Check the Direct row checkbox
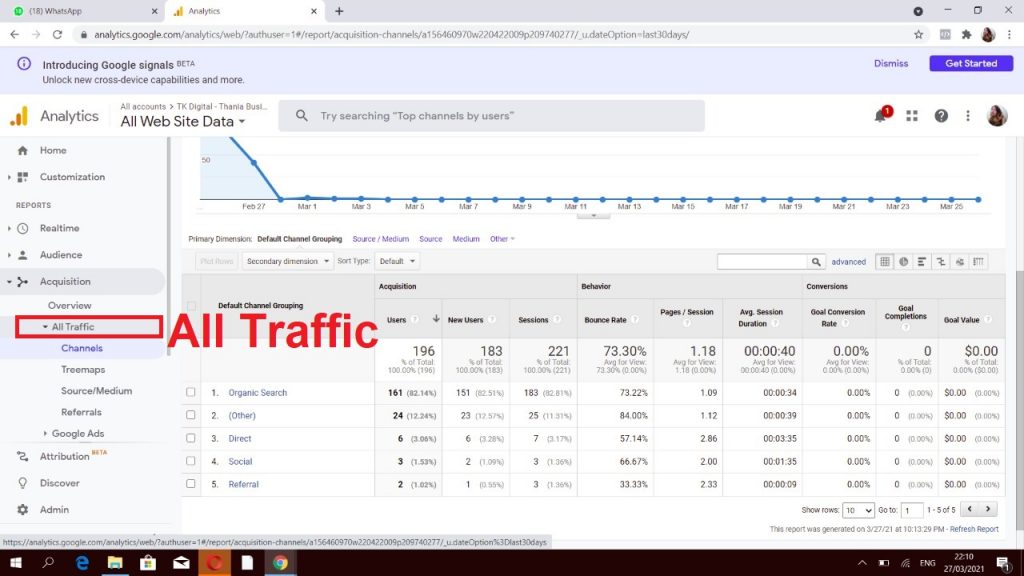1024x576 pixels. coord(191,439)
